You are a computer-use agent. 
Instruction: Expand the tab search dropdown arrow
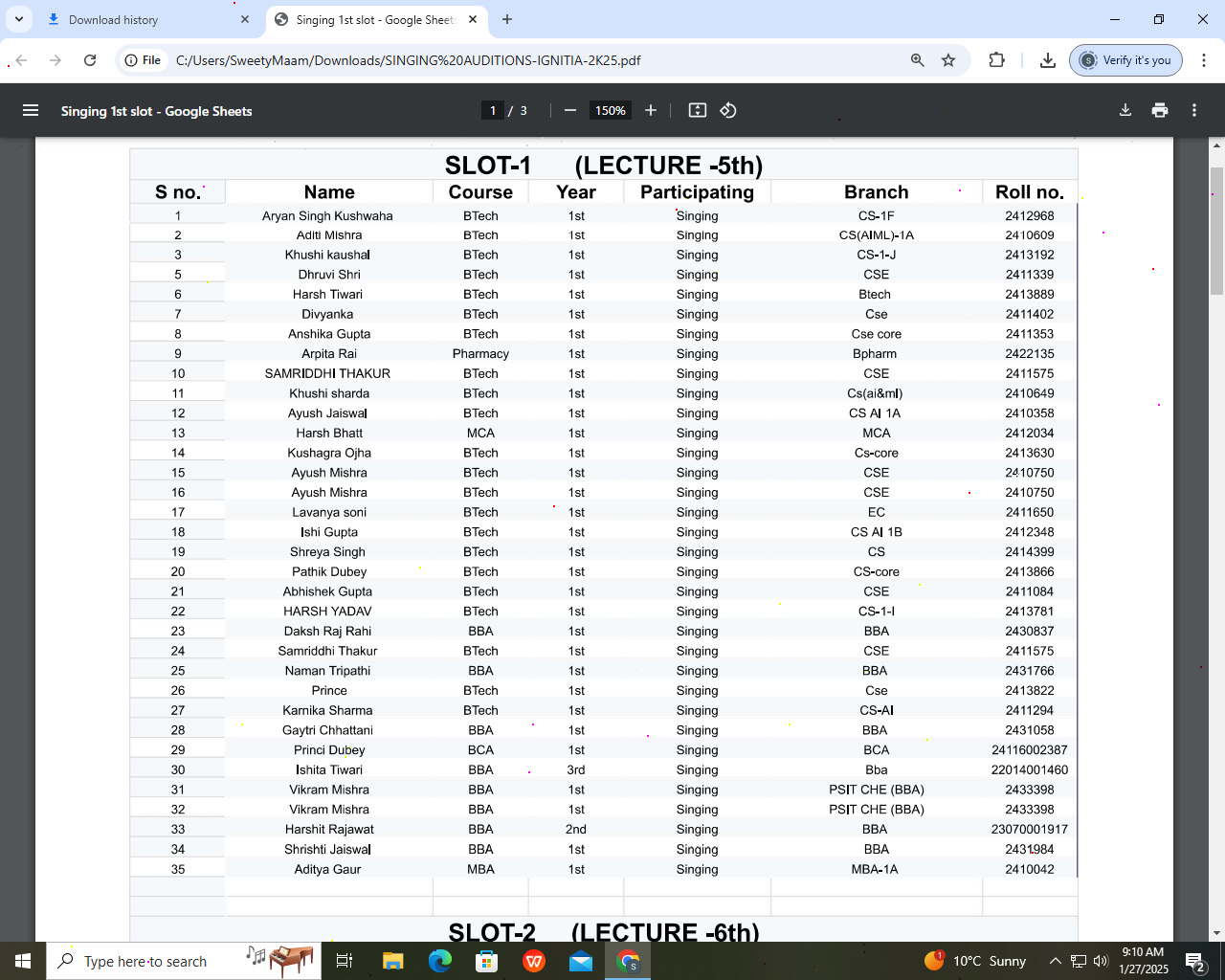19,19
